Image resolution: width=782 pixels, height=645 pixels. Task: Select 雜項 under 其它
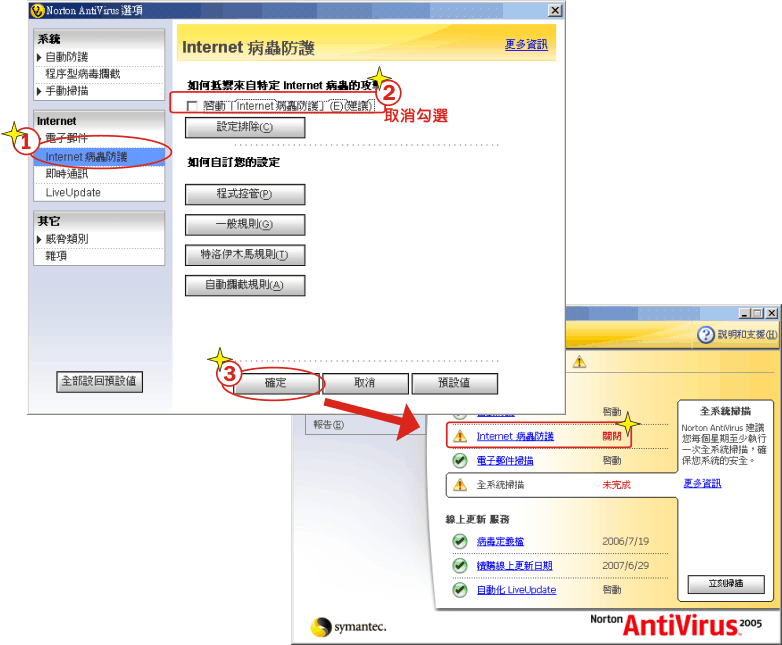(x=56, y=256)
